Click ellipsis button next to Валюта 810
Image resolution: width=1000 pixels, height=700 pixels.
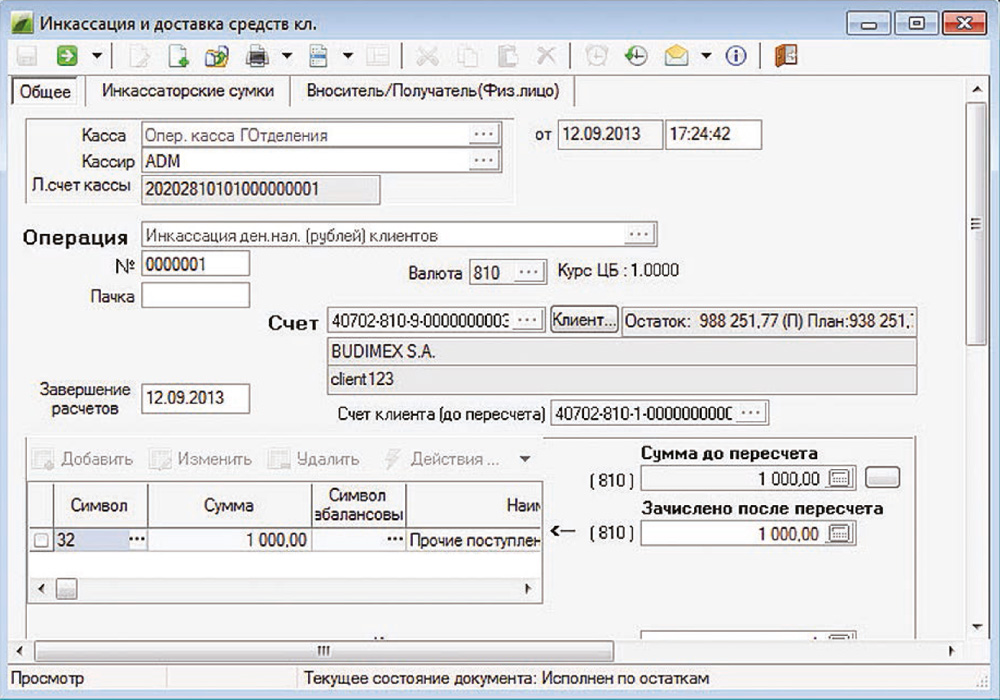531,272
